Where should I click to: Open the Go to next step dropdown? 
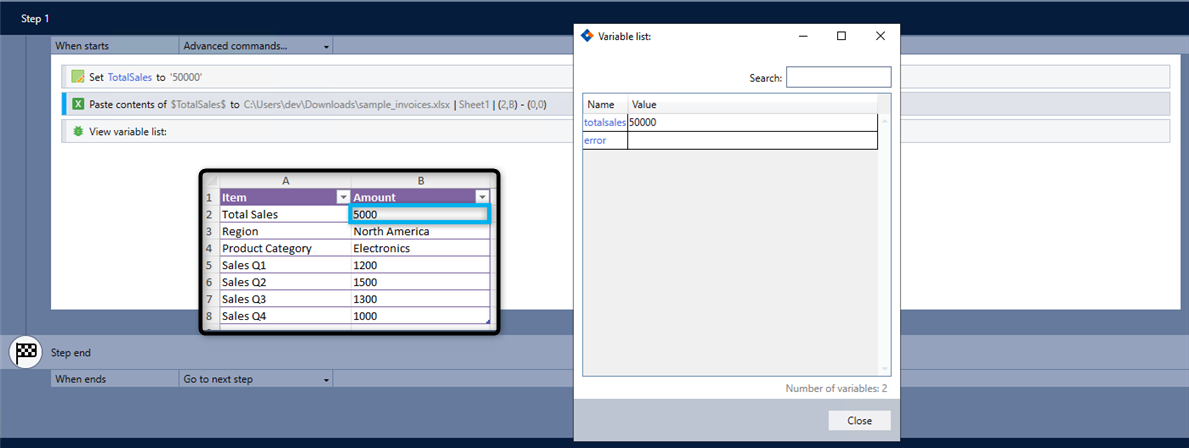pyautogui.click(x=256, y=379)
